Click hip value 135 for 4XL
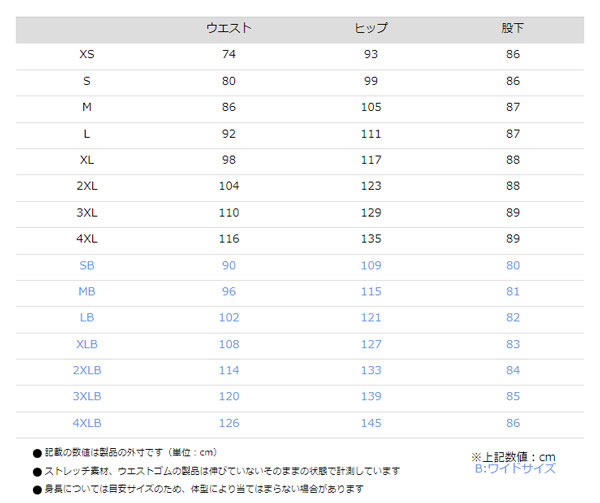 (371, 238)
